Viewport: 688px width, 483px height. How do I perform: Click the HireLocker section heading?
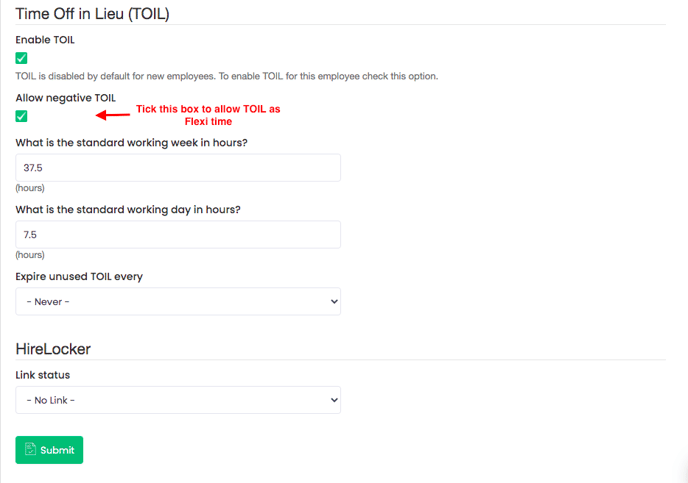[53, 349]
